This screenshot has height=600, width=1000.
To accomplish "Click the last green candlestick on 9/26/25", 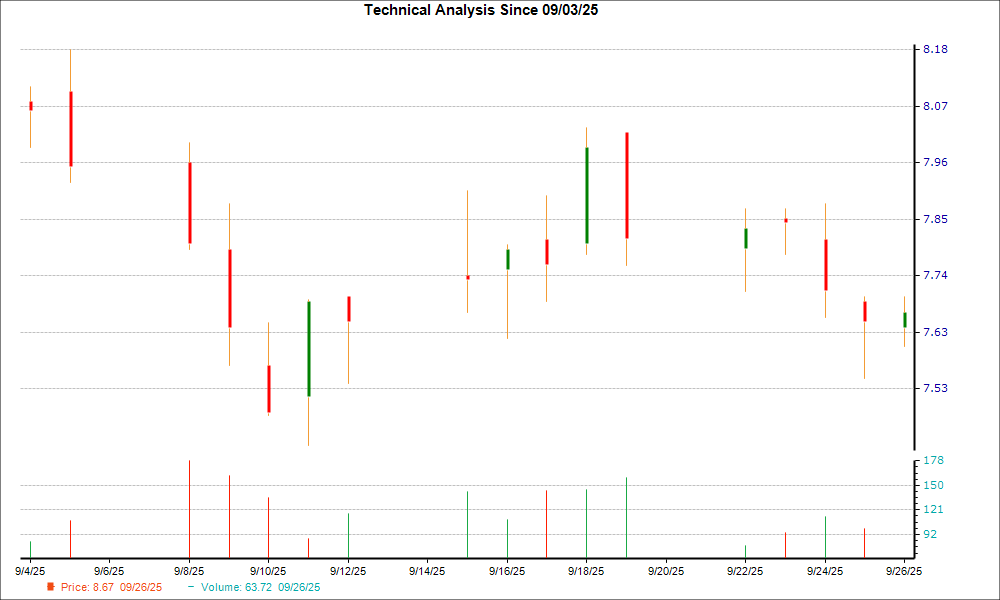I will (905, 320).
